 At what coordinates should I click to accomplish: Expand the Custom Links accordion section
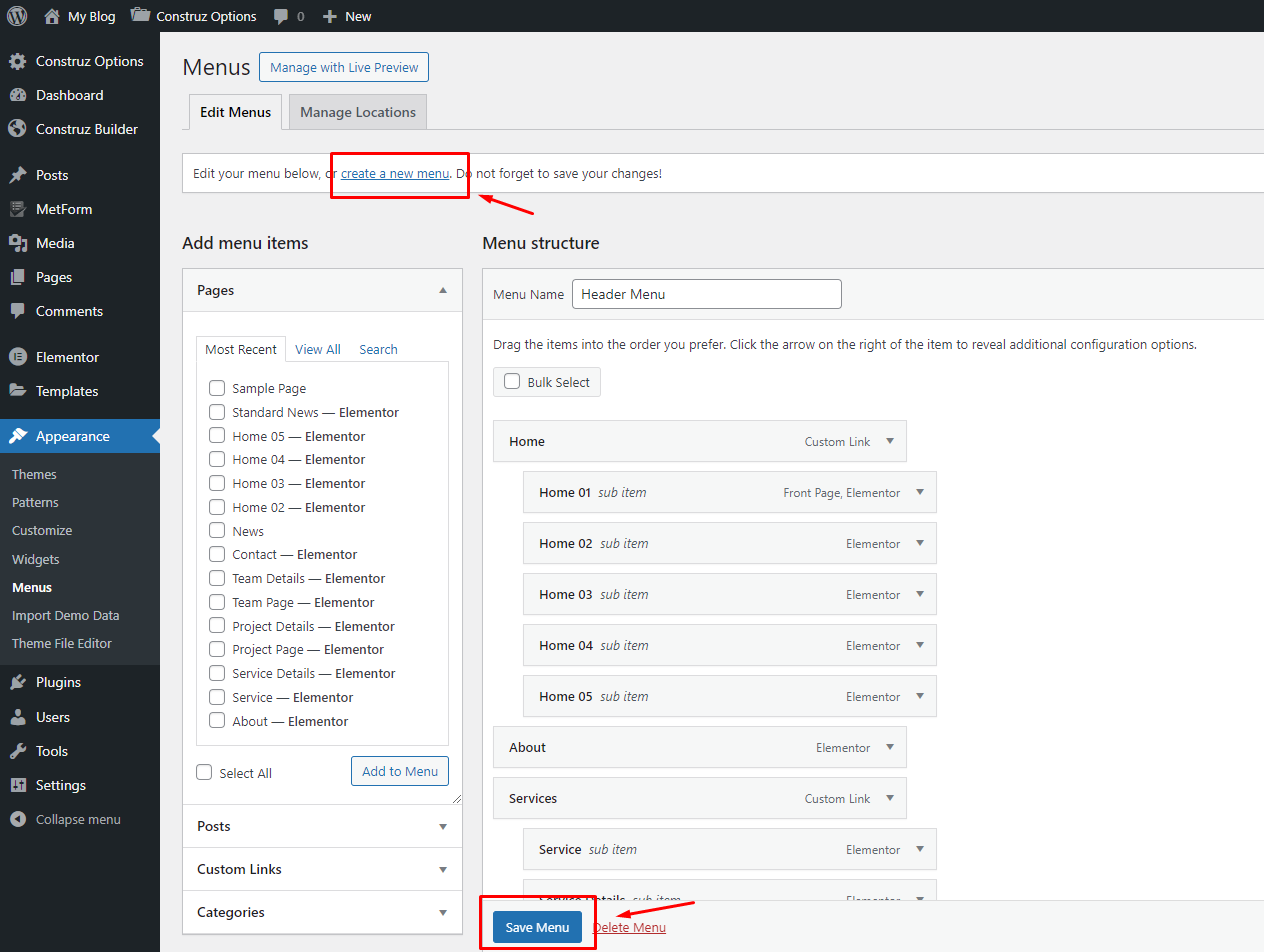pos(322,869)
